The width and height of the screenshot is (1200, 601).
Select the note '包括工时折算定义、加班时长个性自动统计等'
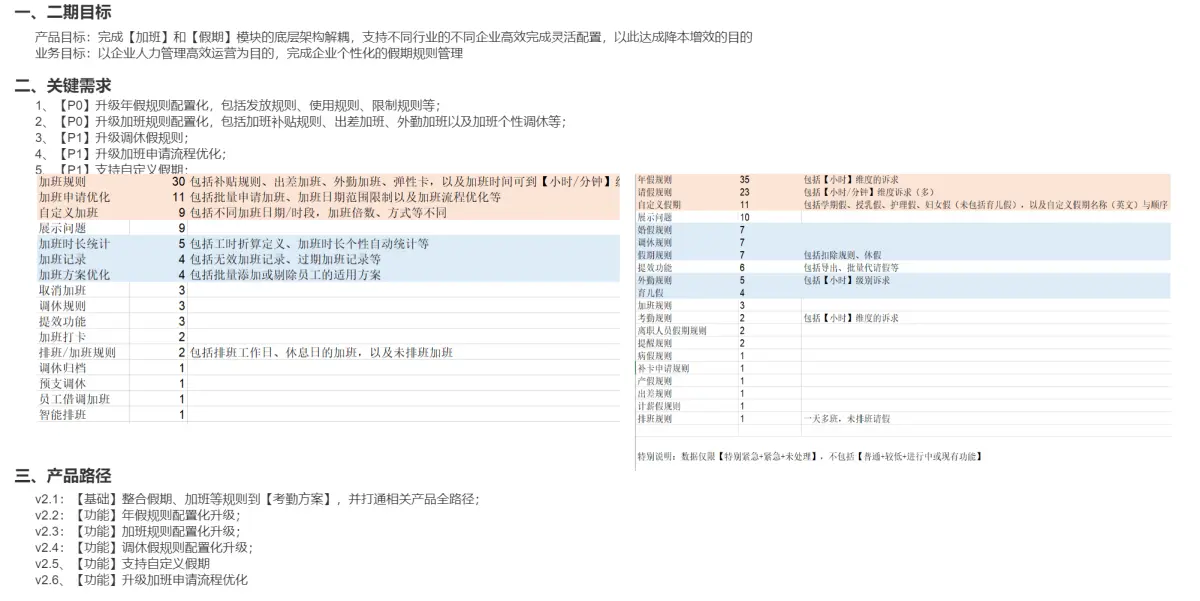pyautogui.click(x=310, y=244)
